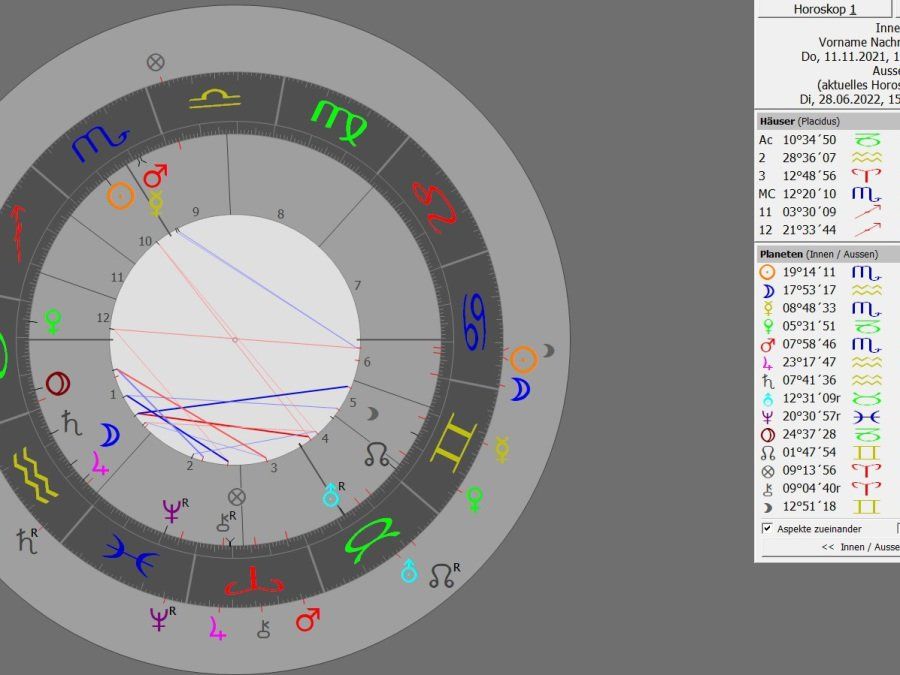Click the outer cyan Uranus glyph below Taurus
Viewport: 900px width, 675px height.
(x=409, y=571)
